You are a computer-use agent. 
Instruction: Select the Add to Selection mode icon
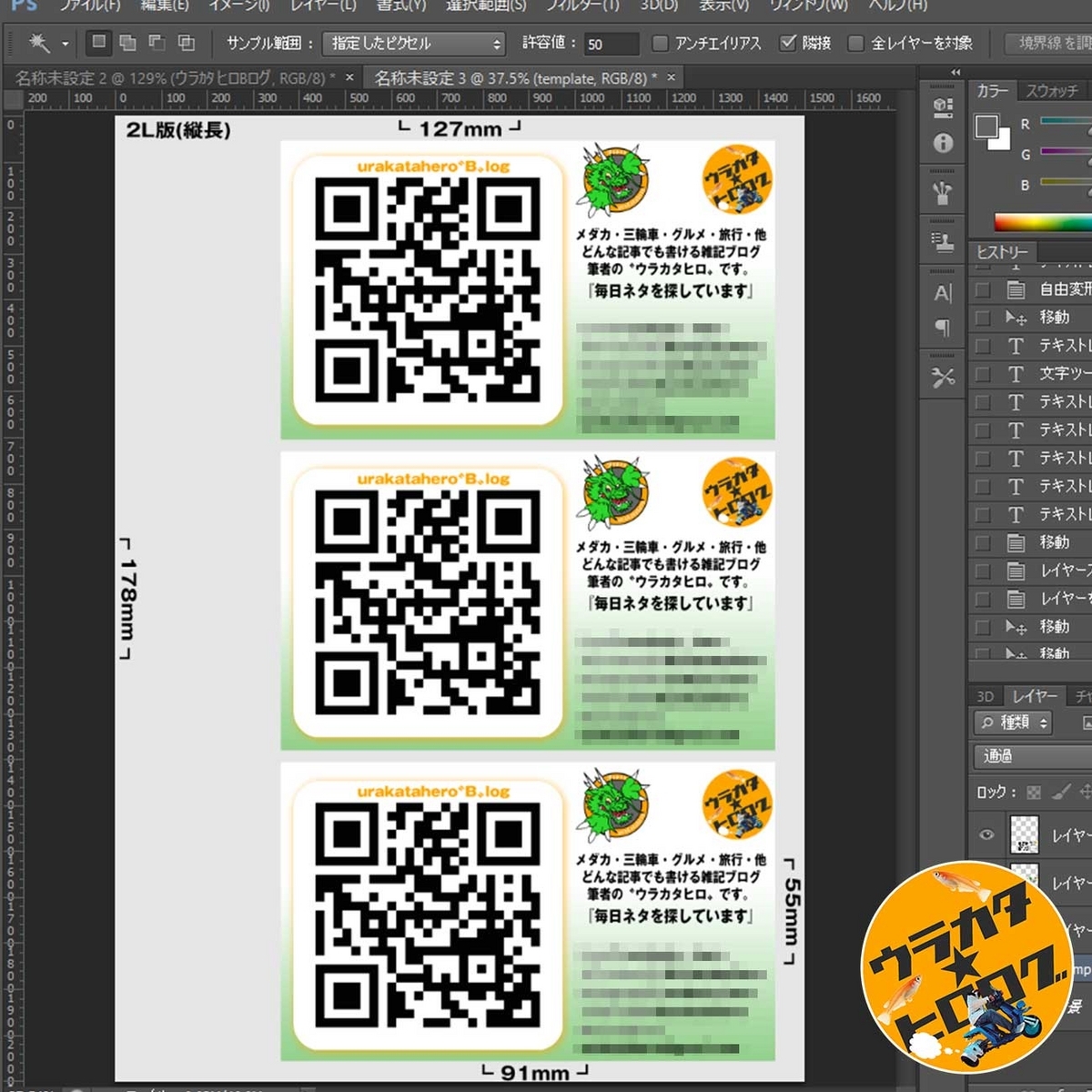tap(127, 43)
